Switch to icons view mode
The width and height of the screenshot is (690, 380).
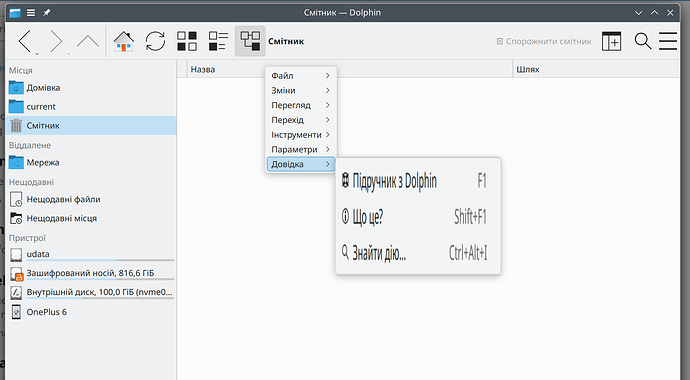187,41
